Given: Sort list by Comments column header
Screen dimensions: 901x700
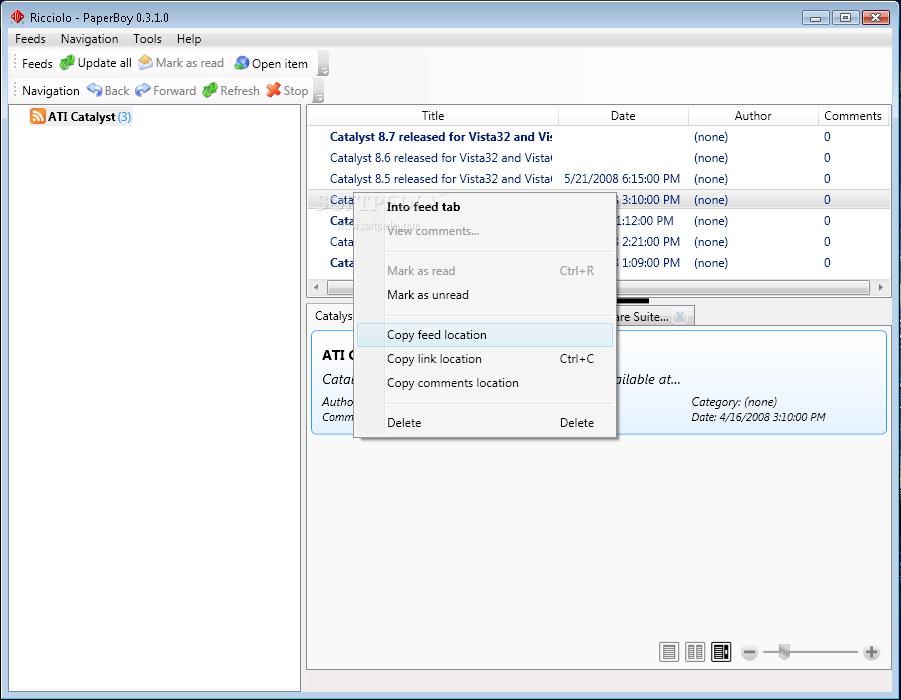Looking at the screenshot, I should coord(853,116).
